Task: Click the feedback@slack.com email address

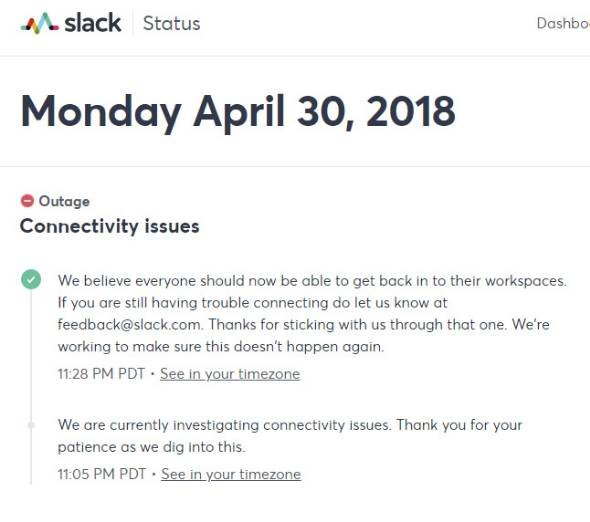Action: (x=129, y=324)
